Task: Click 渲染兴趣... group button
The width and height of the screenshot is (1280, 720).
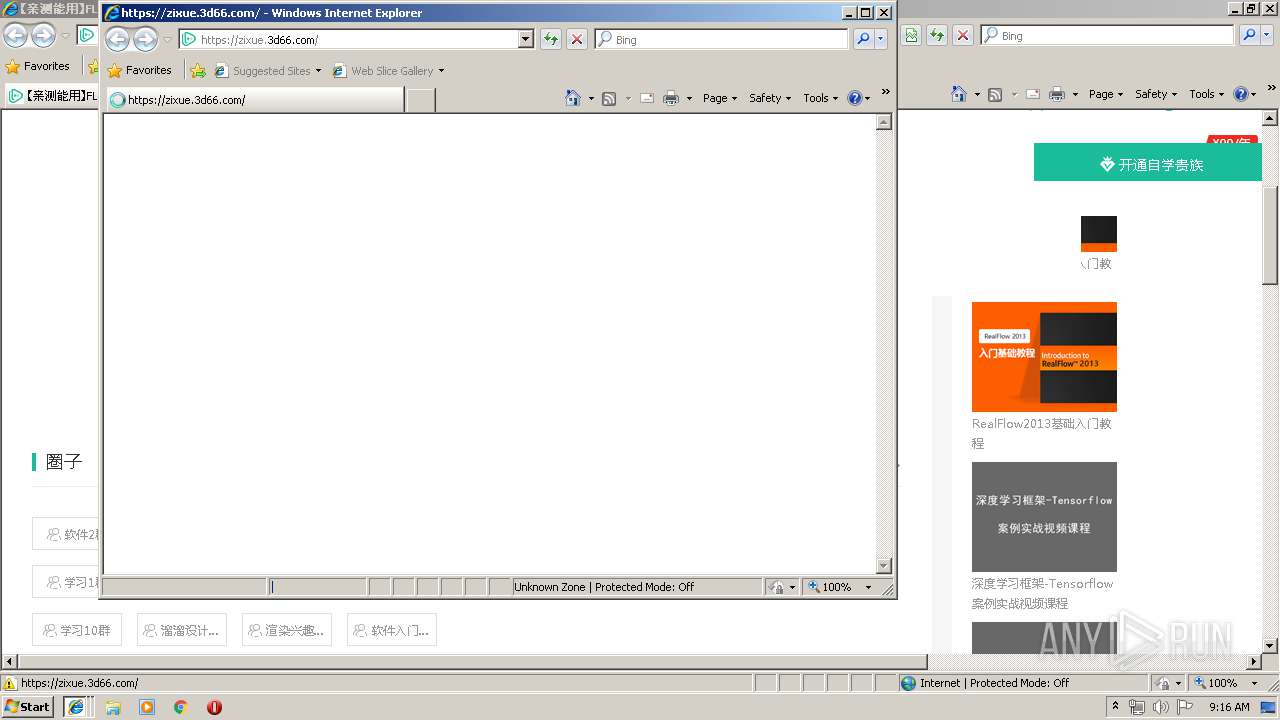Action: pos(287,630)
